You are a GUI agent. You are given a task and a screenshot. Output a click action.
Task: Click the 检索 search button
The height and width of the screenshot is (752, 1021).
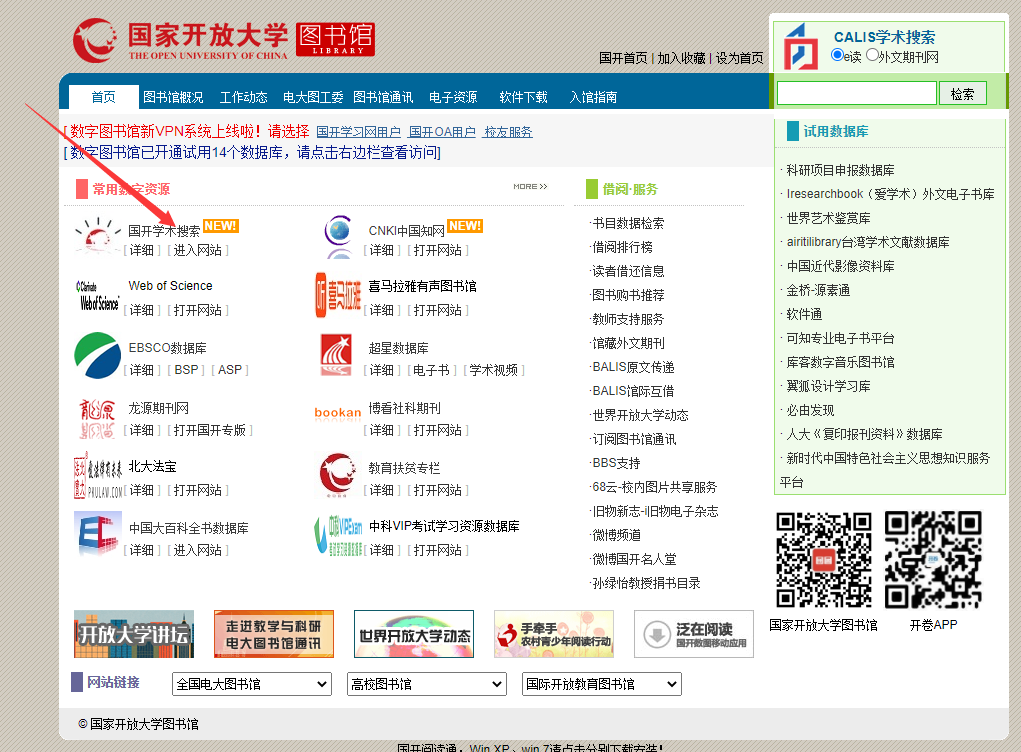(962, 94)
